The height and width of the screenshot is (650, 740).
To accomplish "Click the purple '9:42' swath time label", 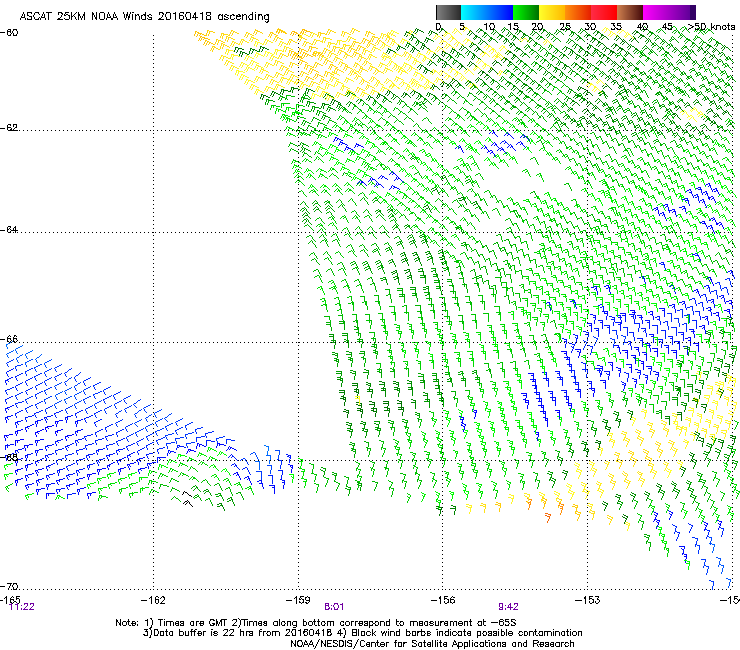I will click(x=508, y=607).
